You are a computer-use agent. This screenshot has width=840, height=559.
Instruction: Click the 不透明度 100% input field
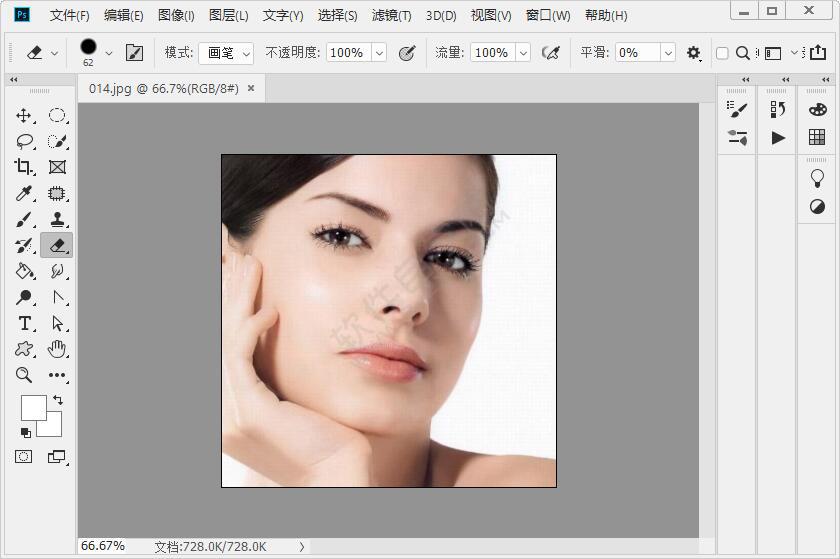coord(349,53)
